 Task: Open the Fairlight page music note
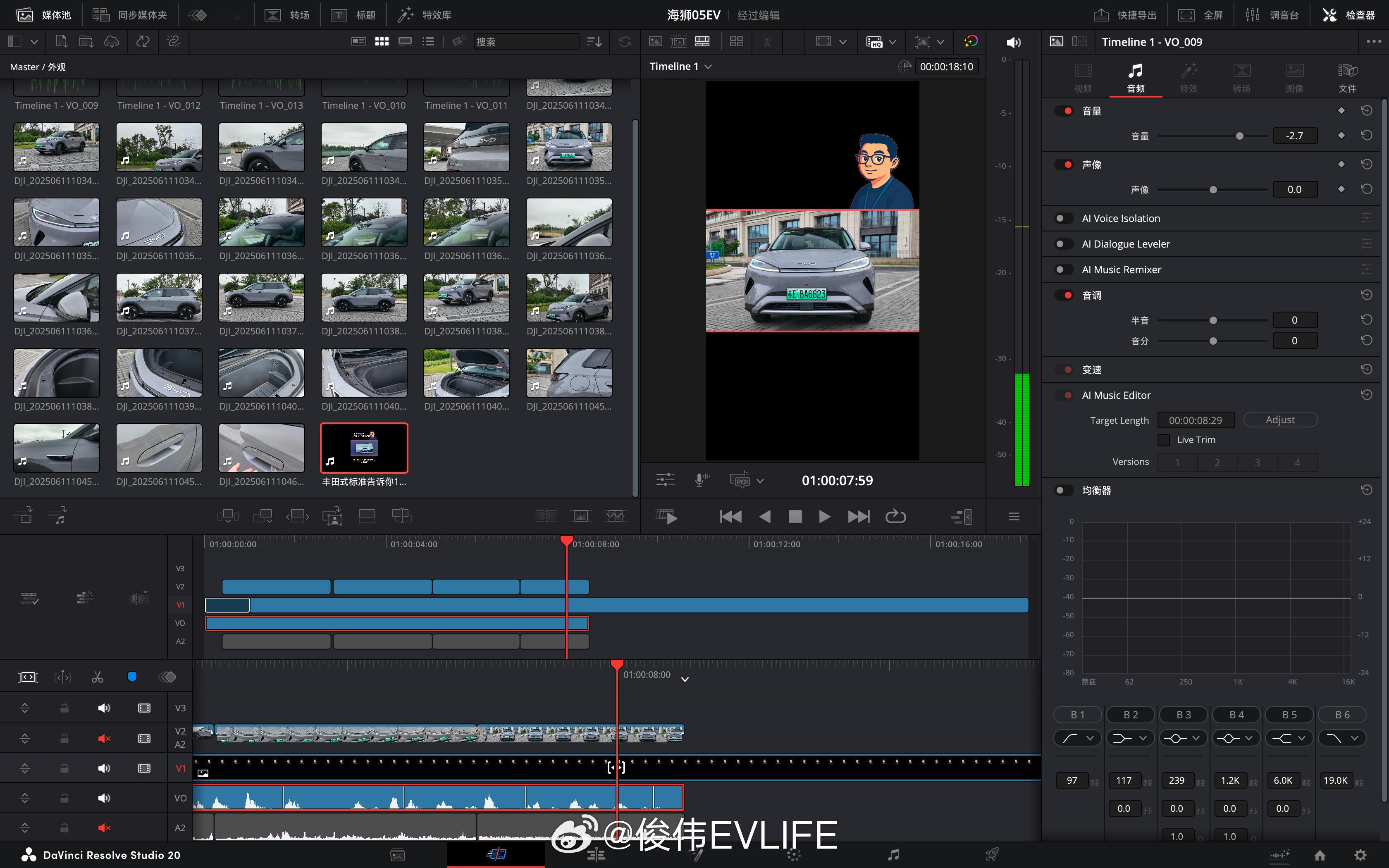[893, 855]
